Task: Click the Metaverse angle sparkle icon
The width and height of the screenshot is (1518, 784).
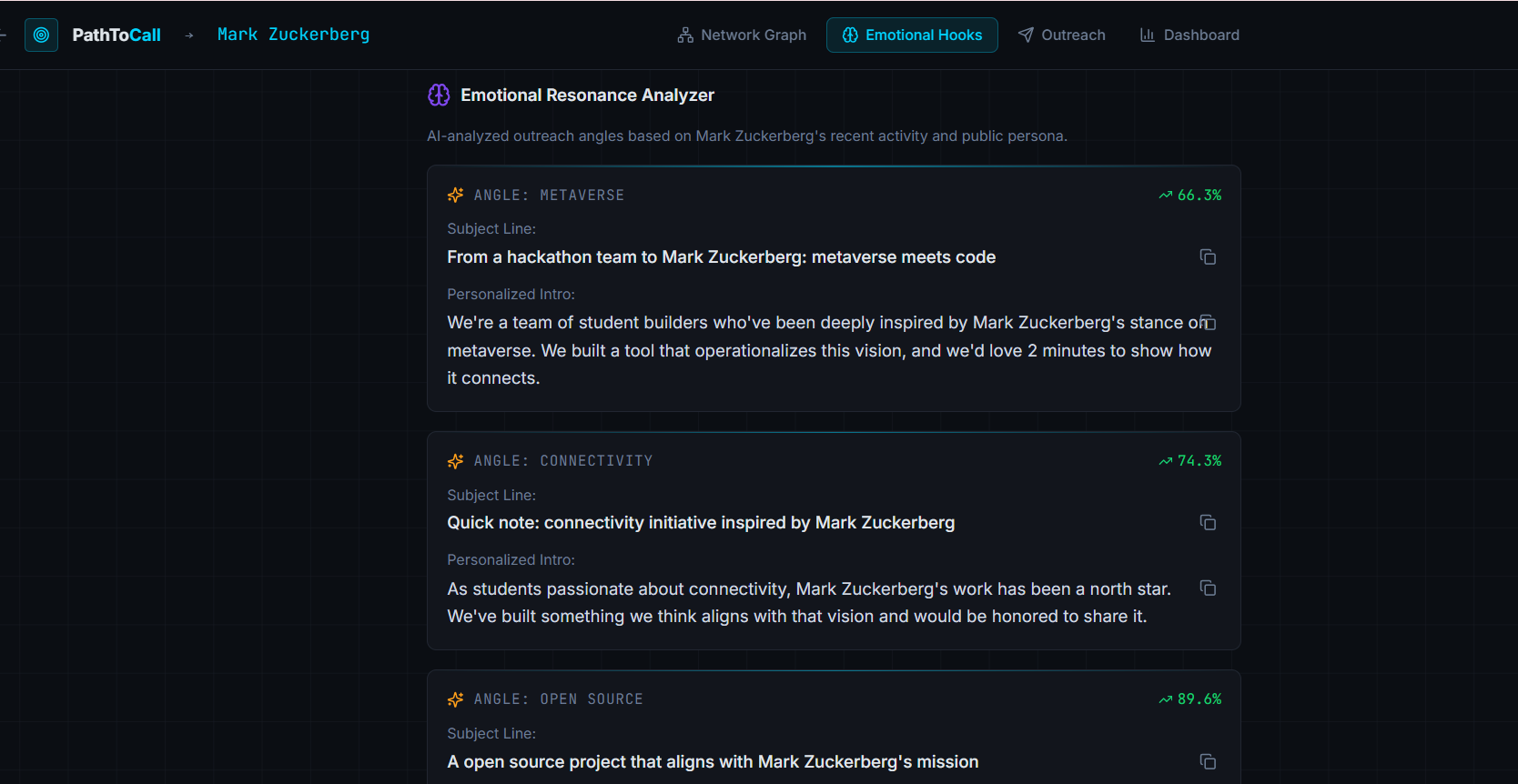Action: pos(456,196)
